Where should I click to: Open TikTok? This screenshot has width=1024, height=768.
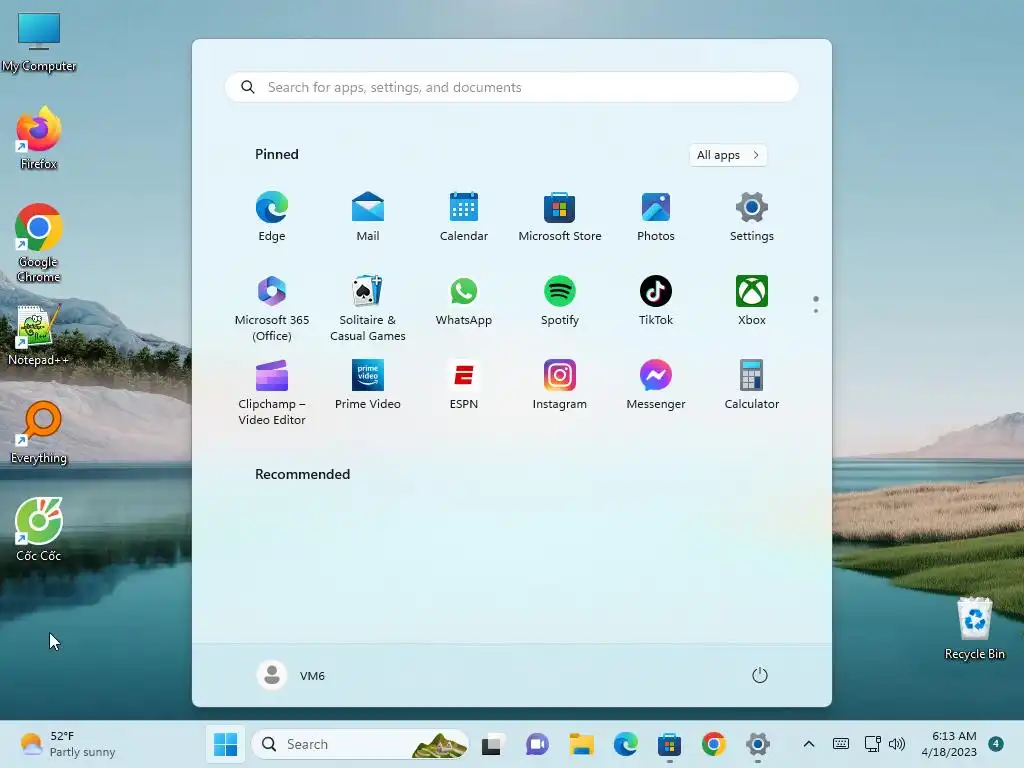[656, 301]
